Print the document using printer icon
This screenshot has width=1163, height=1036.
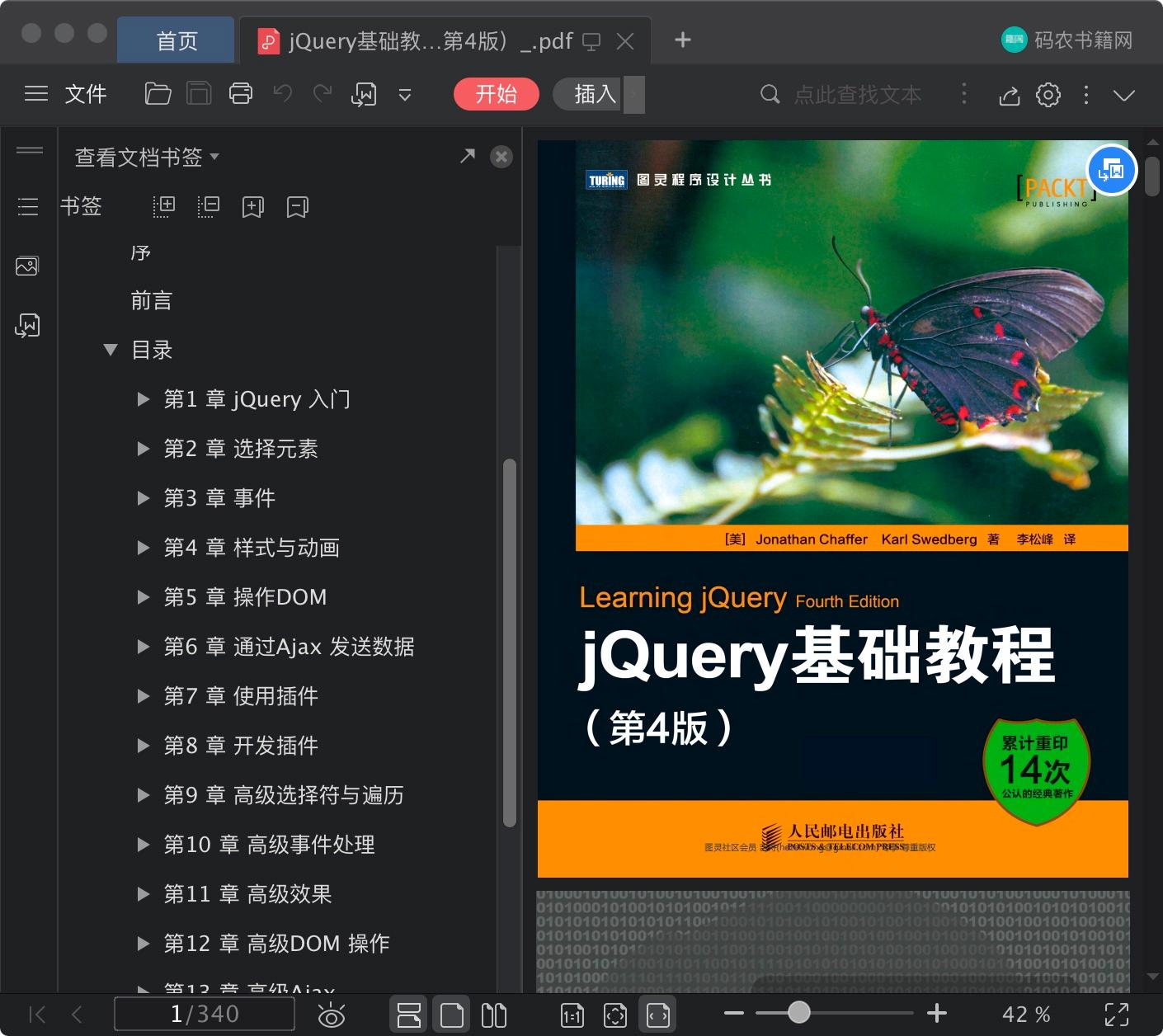241,94
